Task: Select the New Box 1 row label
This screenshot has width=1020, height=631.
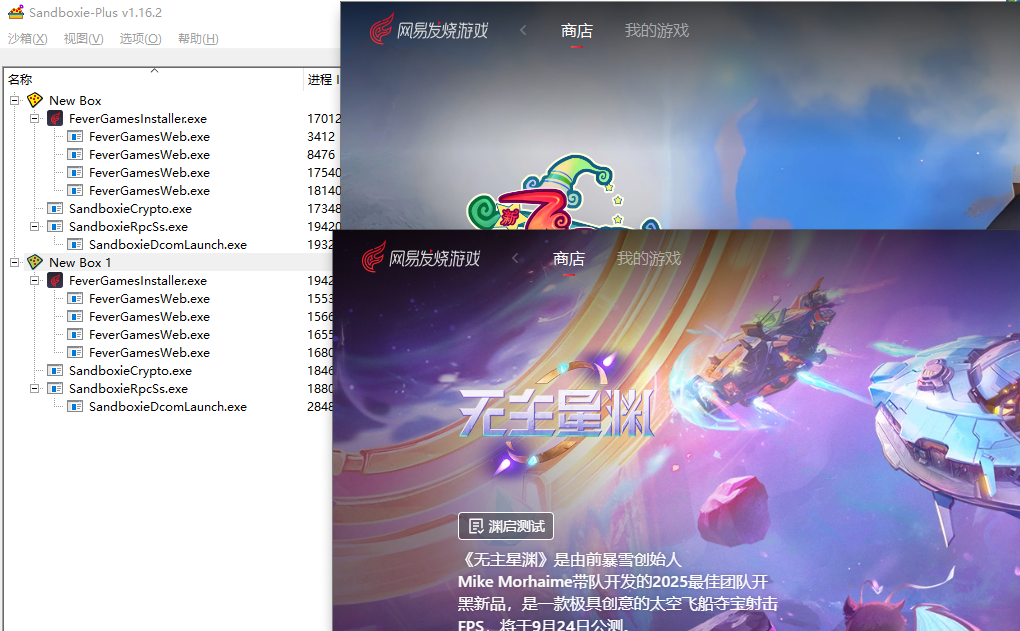Action: [80, 262]
